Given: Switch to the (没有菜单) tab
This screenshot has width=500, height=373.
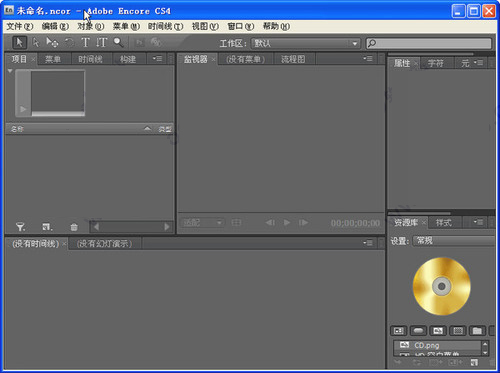Looking at the screenshot, I should [245, 59].
